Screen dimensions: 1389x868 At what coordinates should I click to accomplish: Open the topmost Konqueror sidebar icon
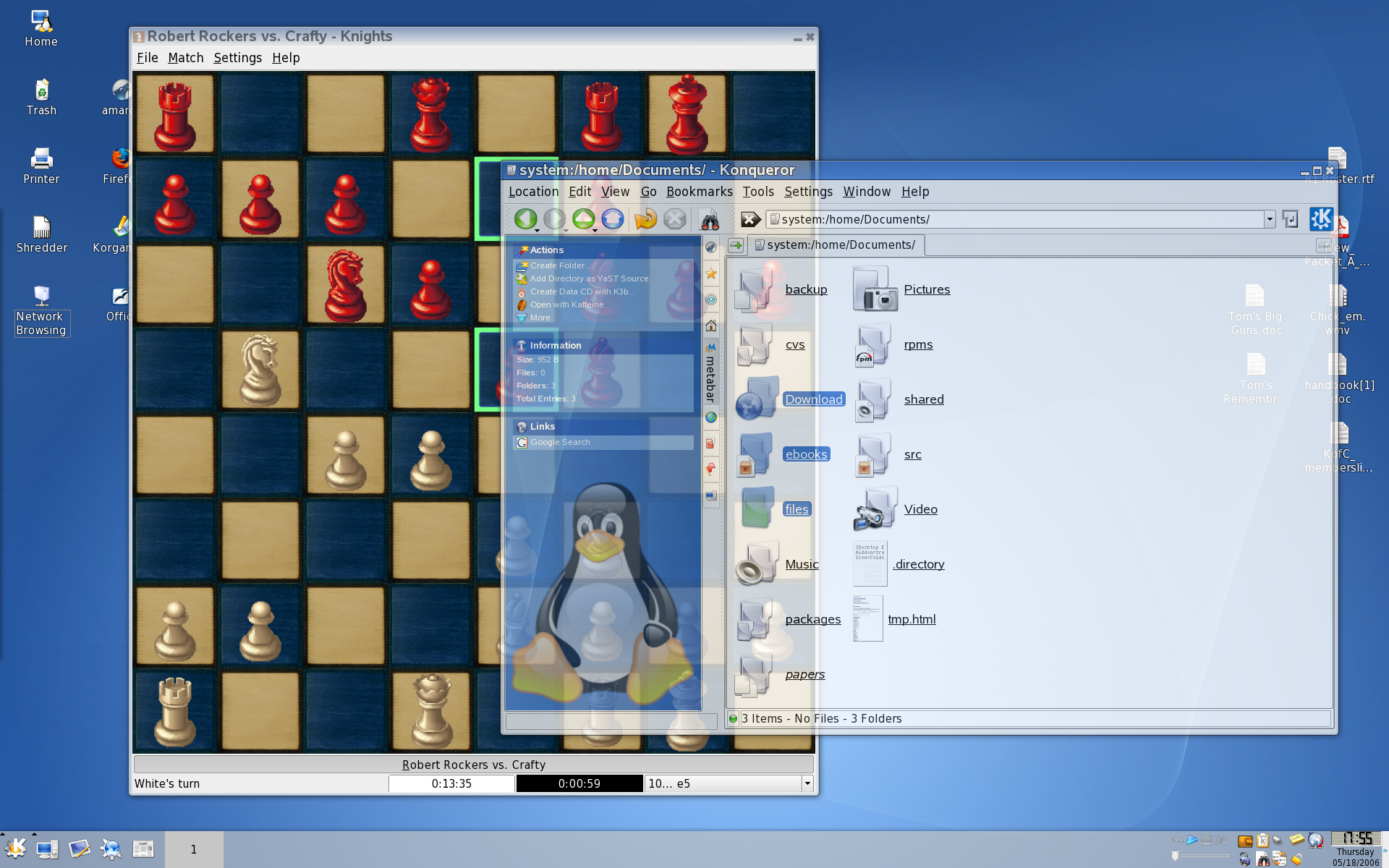(x=711, y=247)
